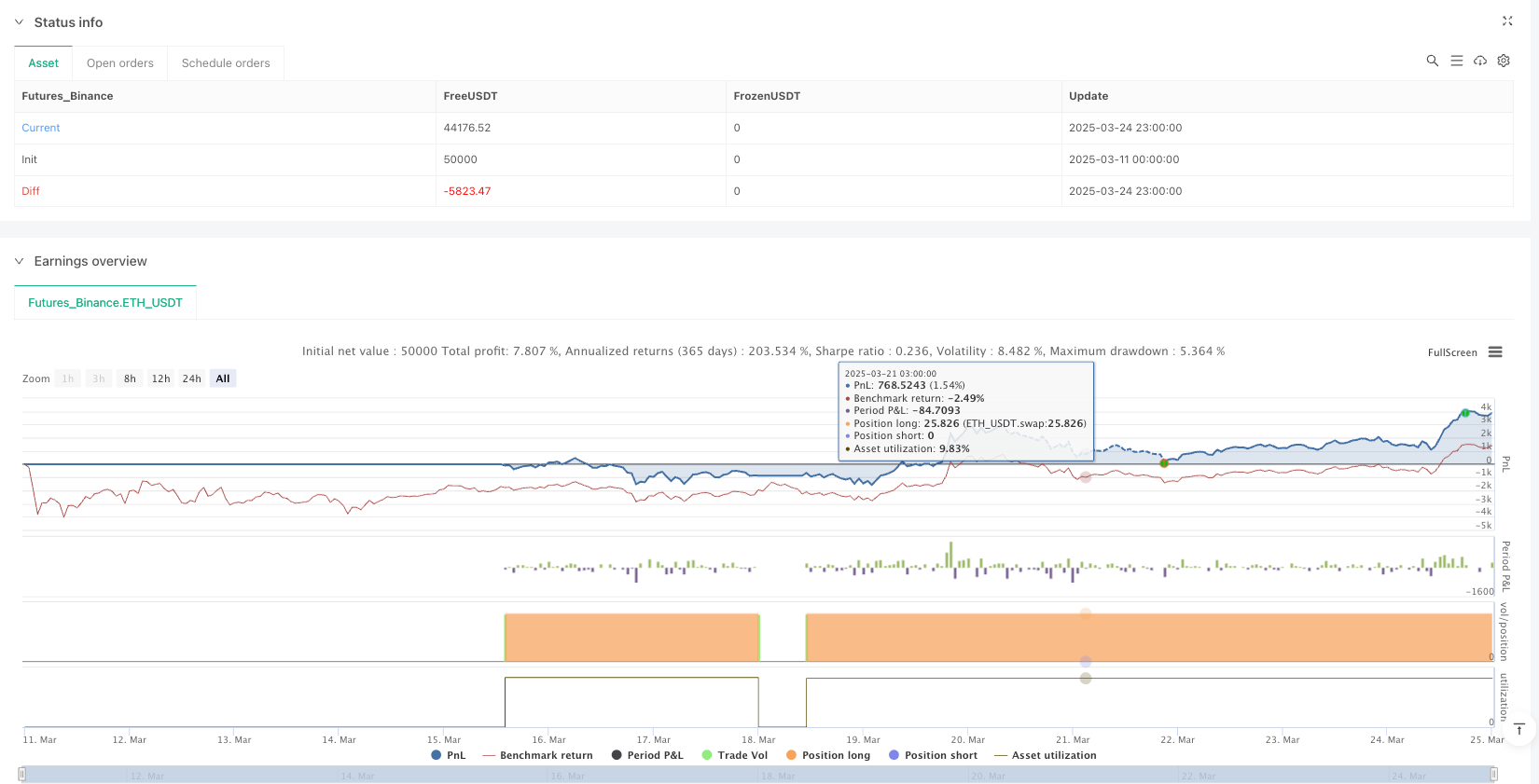Switch to the Open orders tab

(119, 63)
